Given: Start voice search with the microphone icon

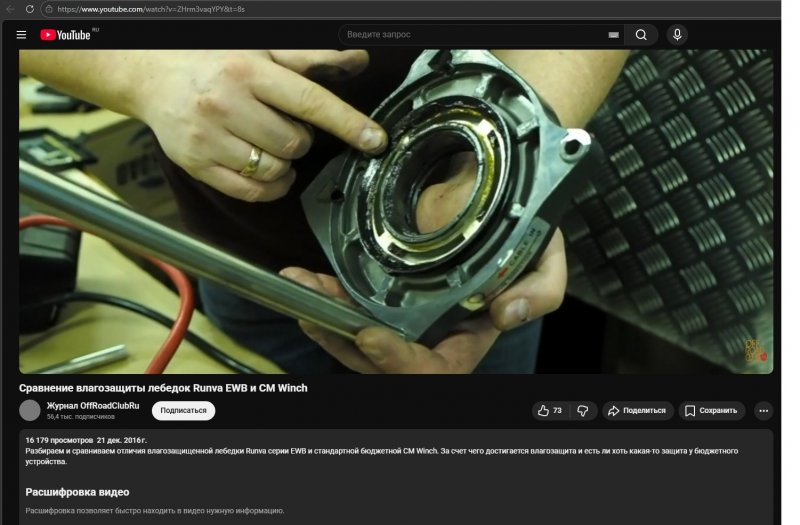Looking at the screenshot, I should point(677,35).
